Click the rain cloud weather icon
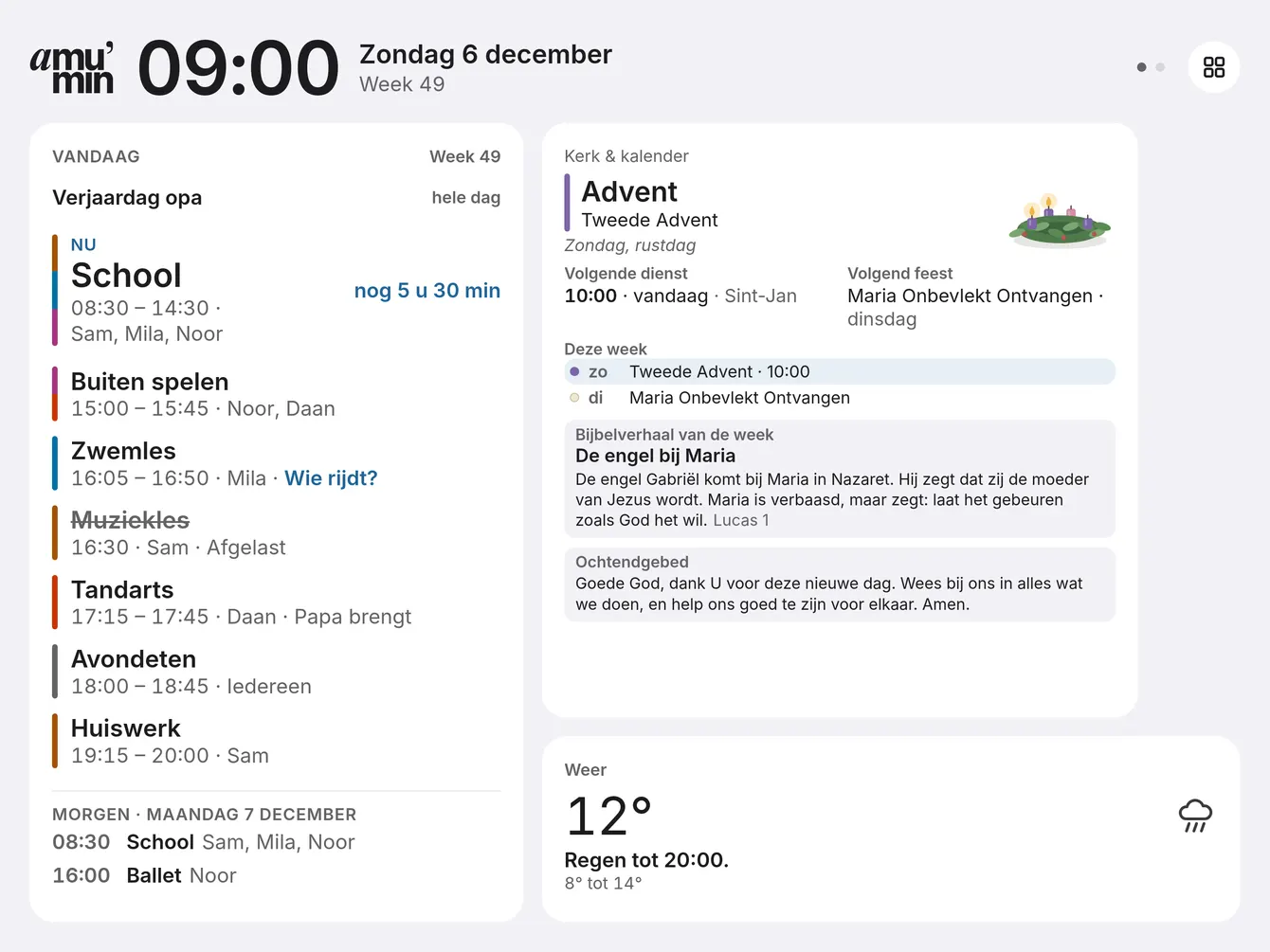Image resolution: width=1270 pixels, height=952 pixels. click(x=1195, y=816)
